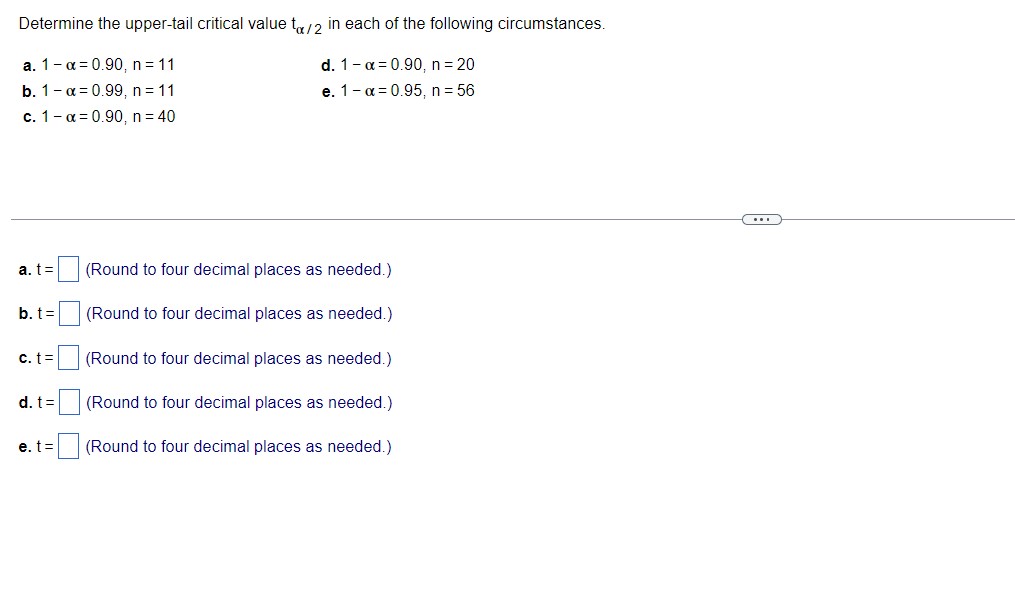Click the answer box for part c
Viewport: 1015px width, 597px height.
pos(67,357)
